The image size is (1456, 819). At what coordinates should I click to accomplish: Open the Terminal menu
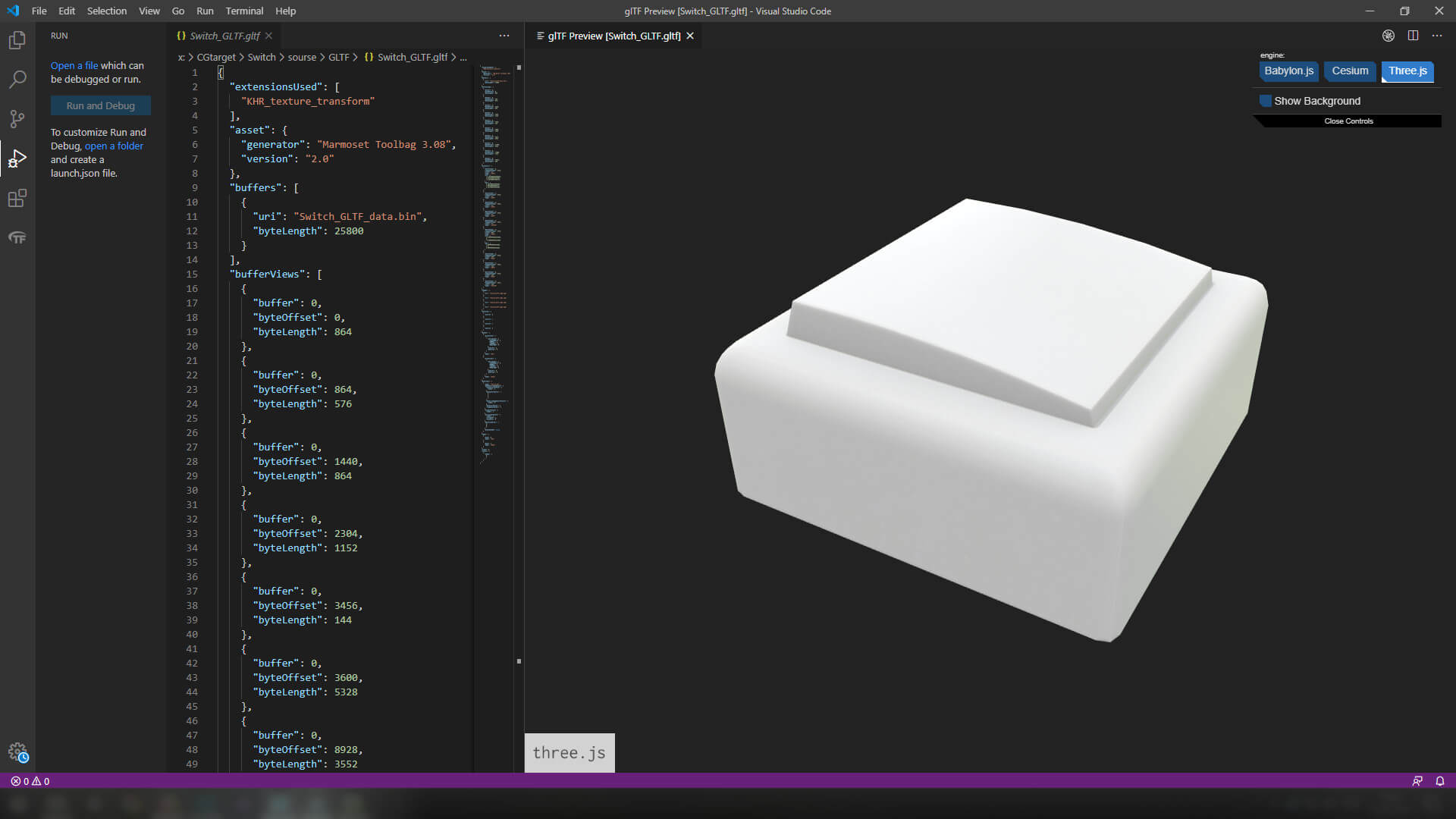tap(244, 11)
